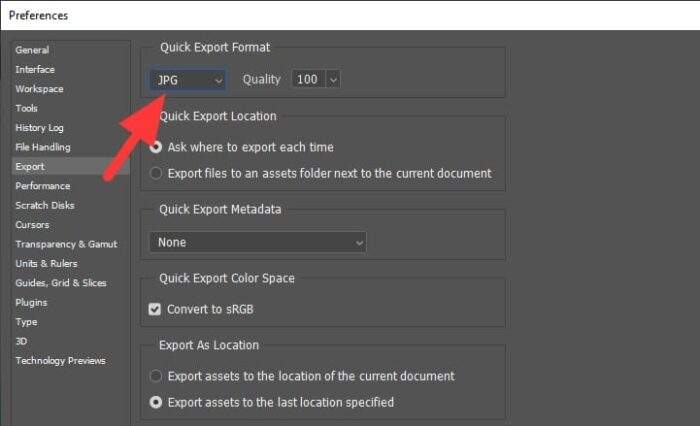700x426 pixels.
Task: Click the Quality 100 input field
Action: click(x=308, y=79)
